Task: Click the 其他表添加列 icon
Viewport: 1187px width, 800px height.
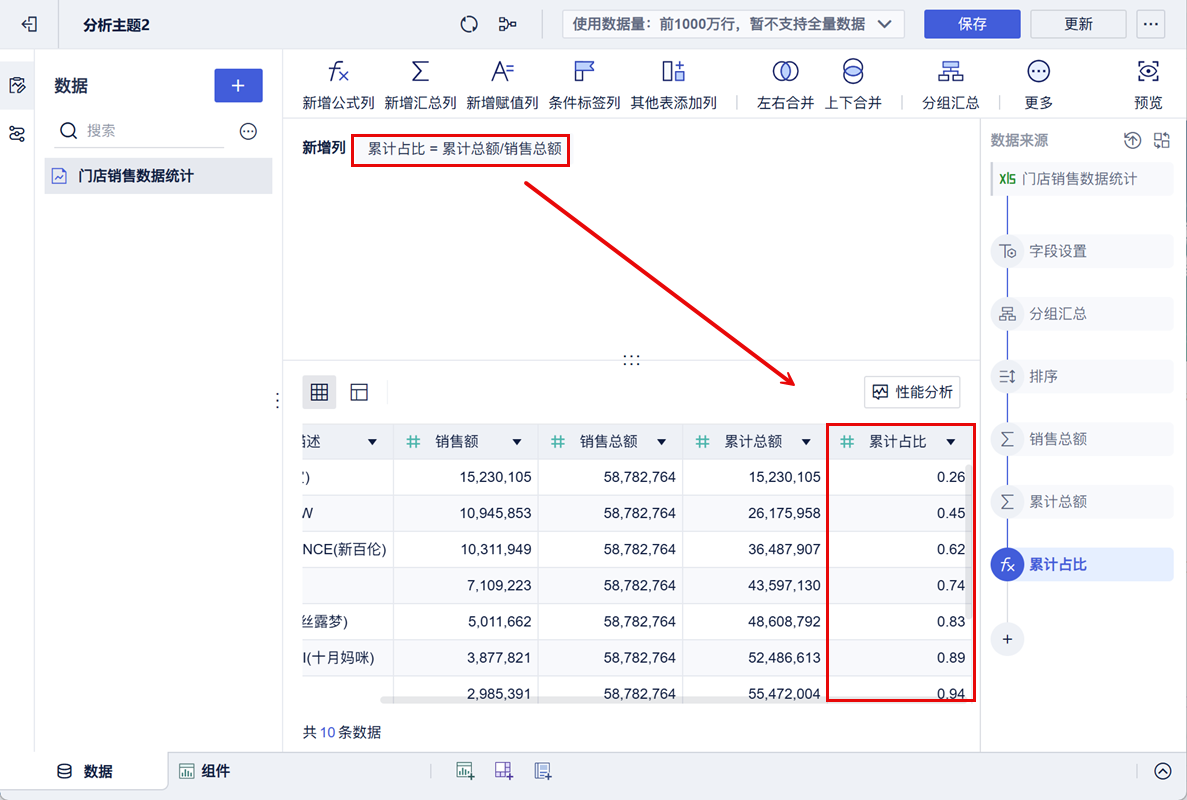Action: click(673, 72)
